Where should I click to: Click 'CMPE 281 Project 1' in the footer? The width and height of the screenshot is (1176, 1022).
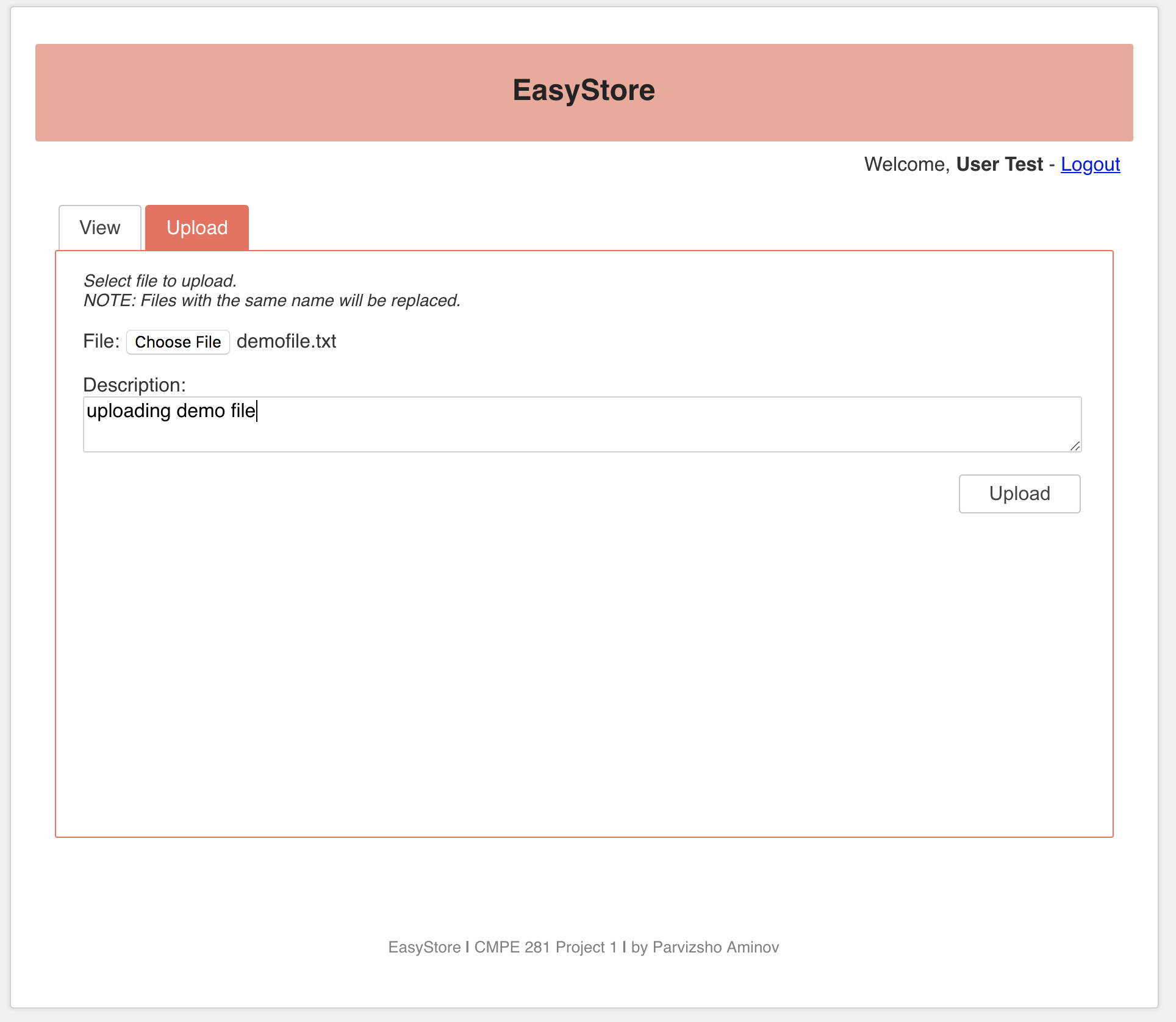click(545, 947)
